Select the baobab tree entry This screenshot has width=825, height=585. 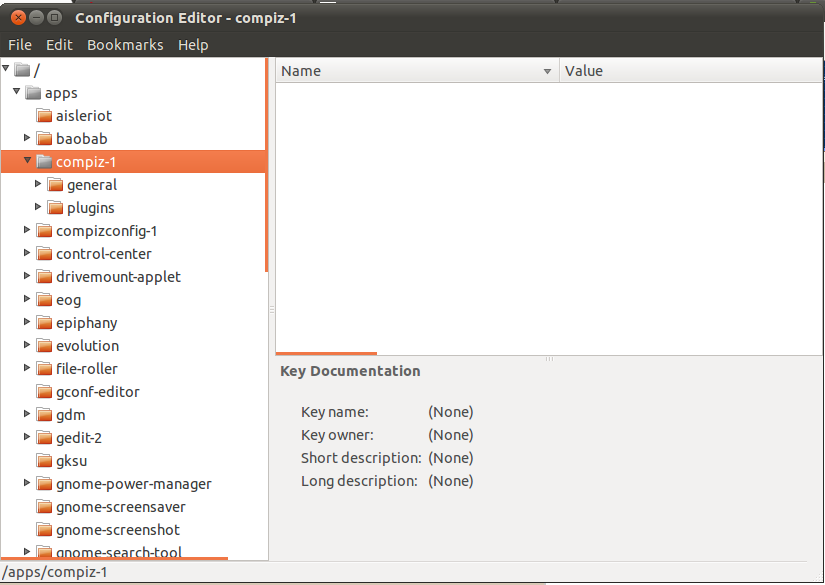pos(82,138)
